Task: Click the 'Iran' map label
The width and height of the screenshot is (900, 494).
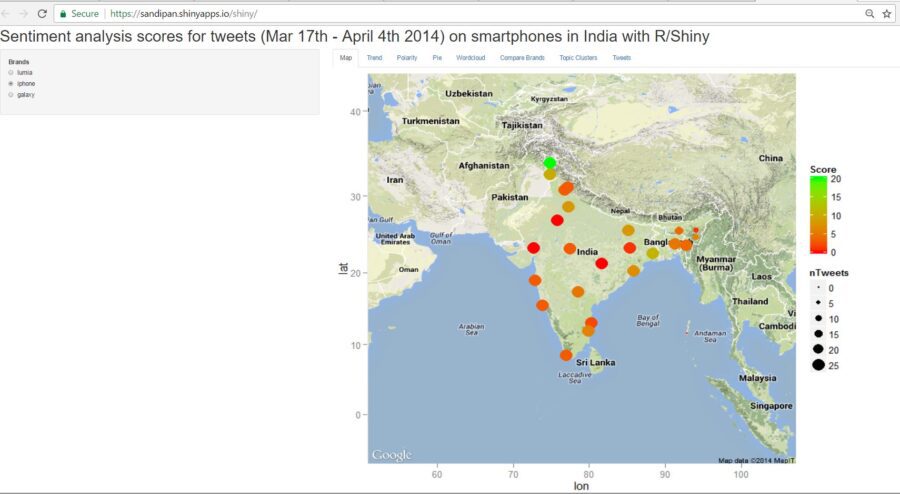Action: (x=395, y=180)
